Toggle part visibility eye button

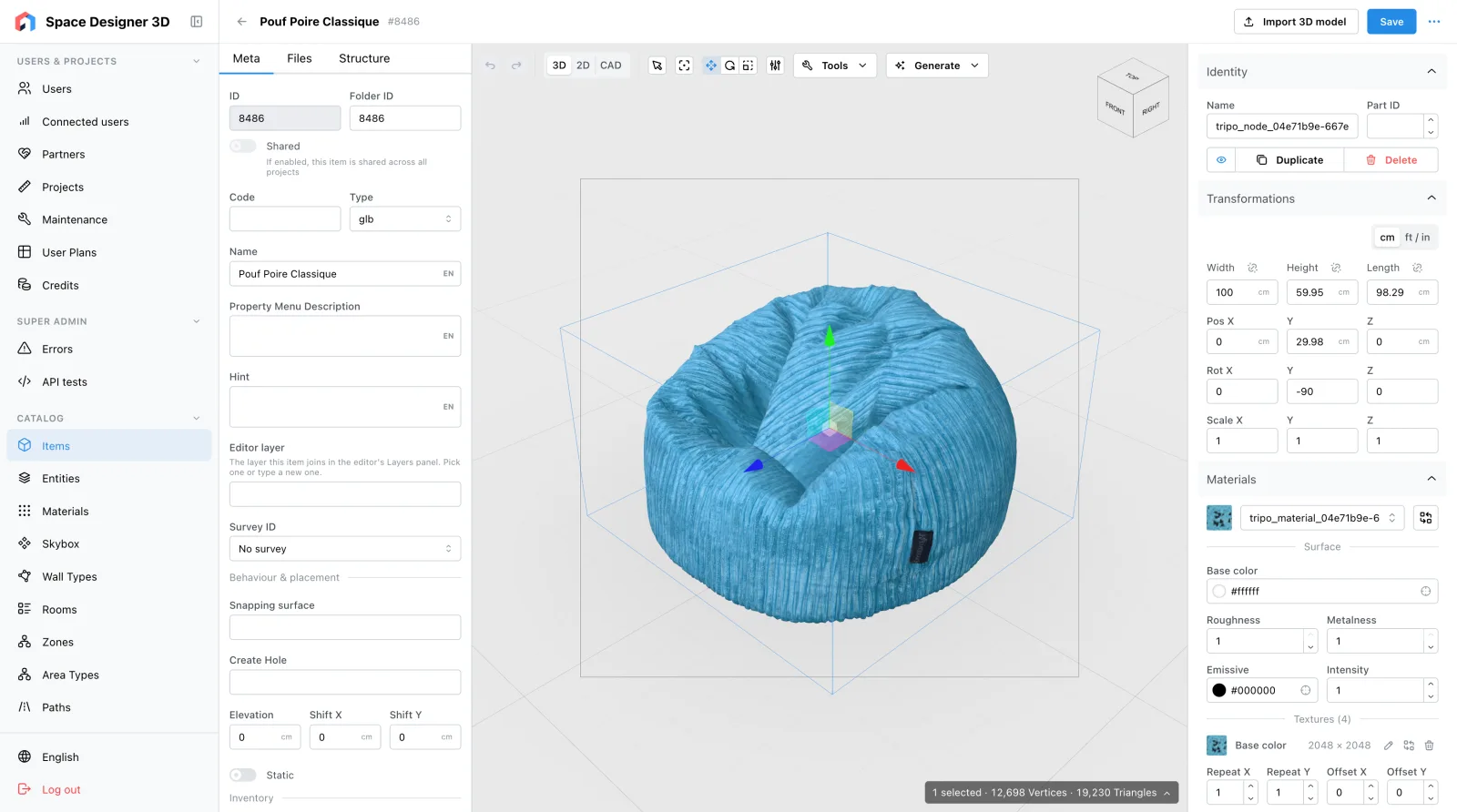coord(1221,160)
